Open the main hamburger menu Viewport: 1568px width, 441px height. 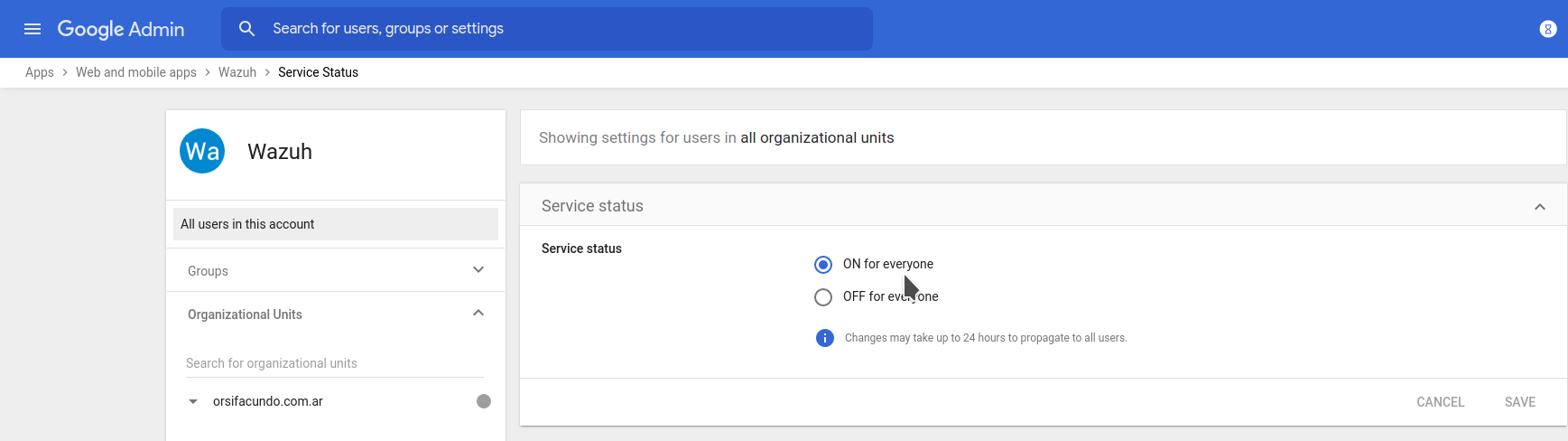pyautogui.click(x=32, y=29)
